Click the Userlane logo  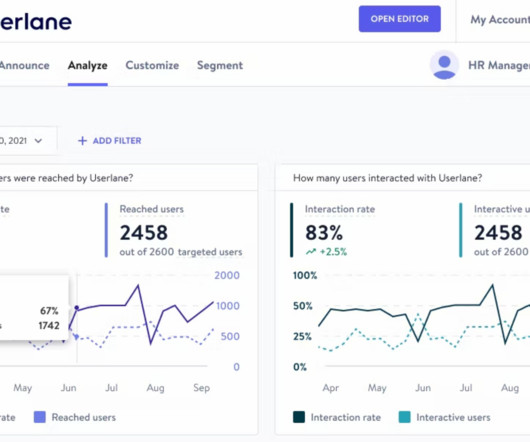pos(36,22)
